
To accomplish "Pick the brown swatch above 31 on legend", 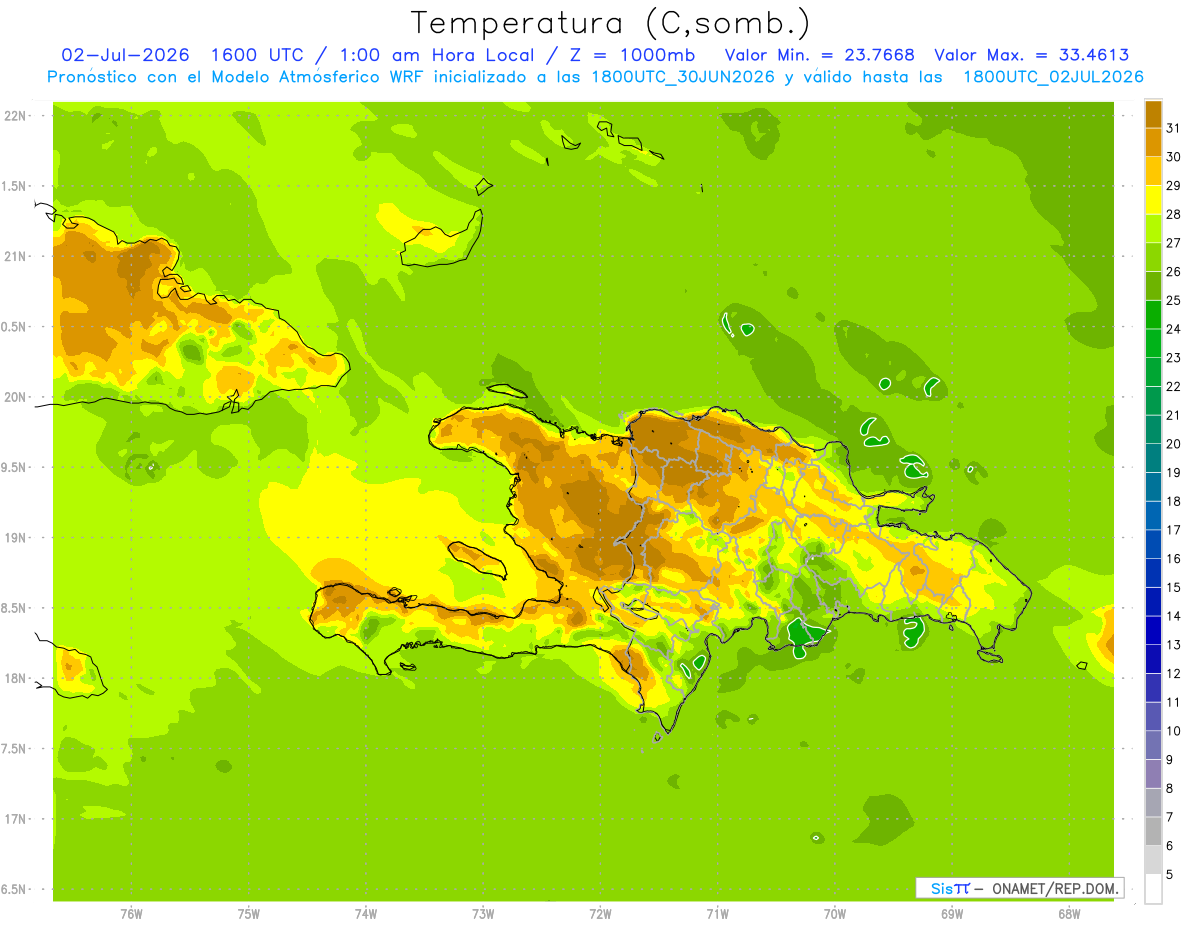I will 1153,114.
